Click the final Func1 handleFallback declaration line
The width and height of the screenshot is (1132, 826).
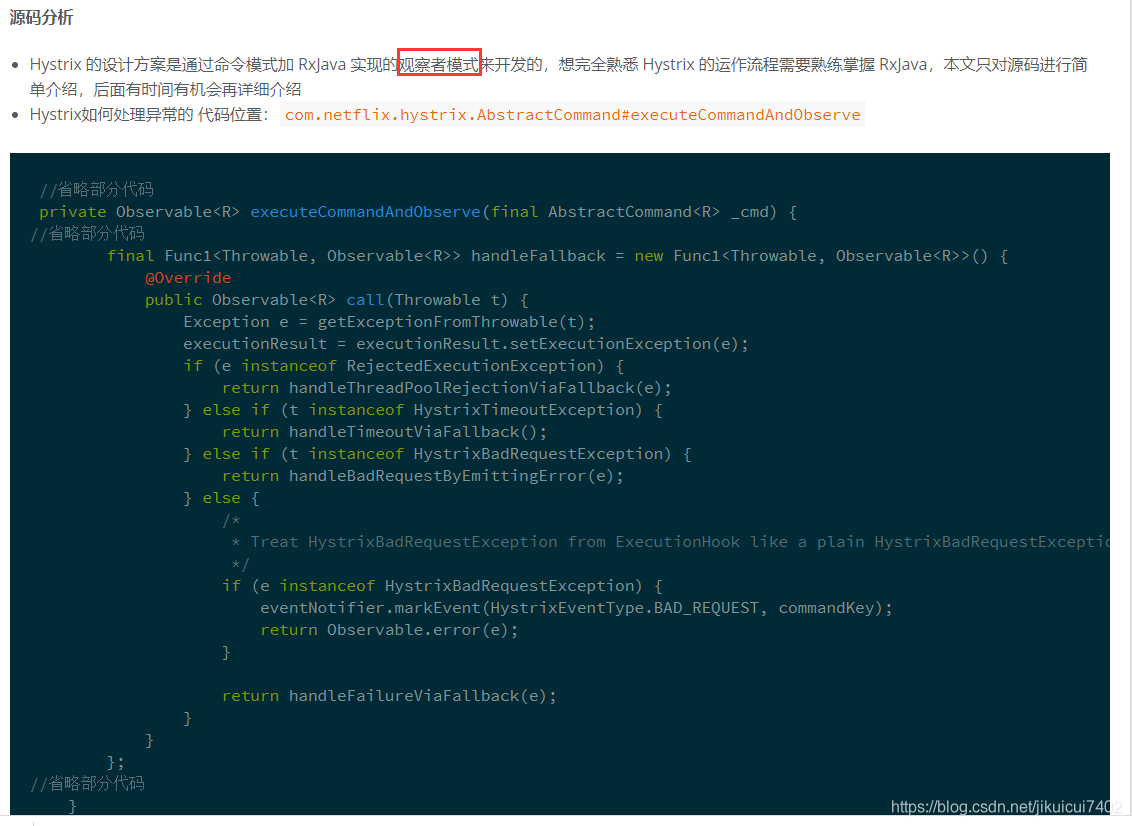pos(557,256)
